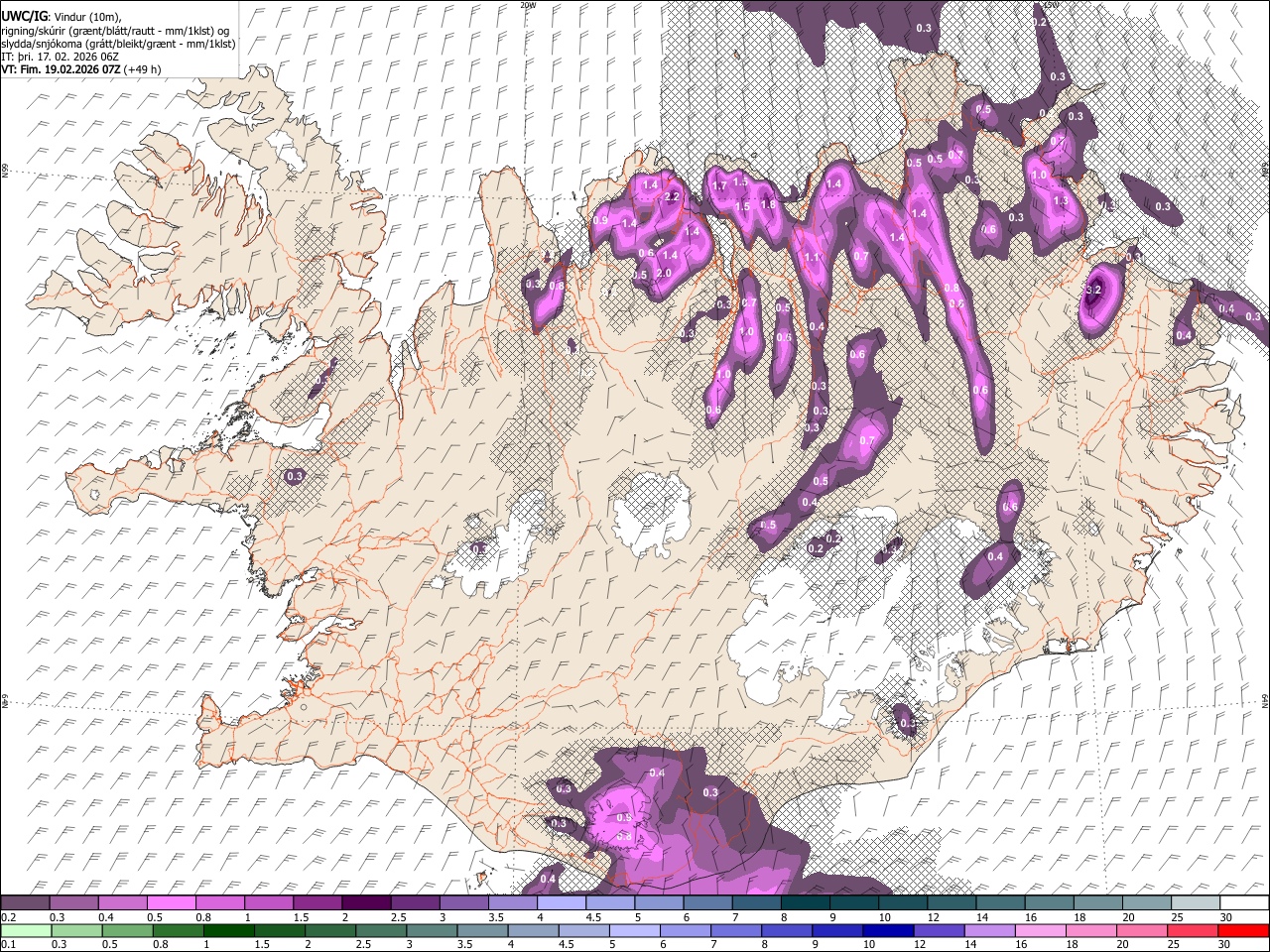Pick the upper snow-scale swatch starting at 0.2
The image size is (1270, 952).
coord(25,903)
